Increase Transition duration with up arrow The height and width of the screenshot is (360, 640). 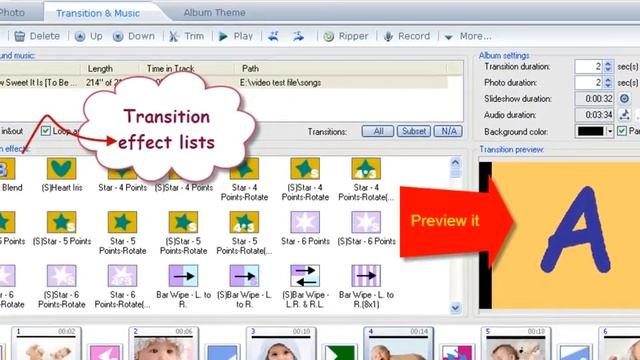coord(608,63)
